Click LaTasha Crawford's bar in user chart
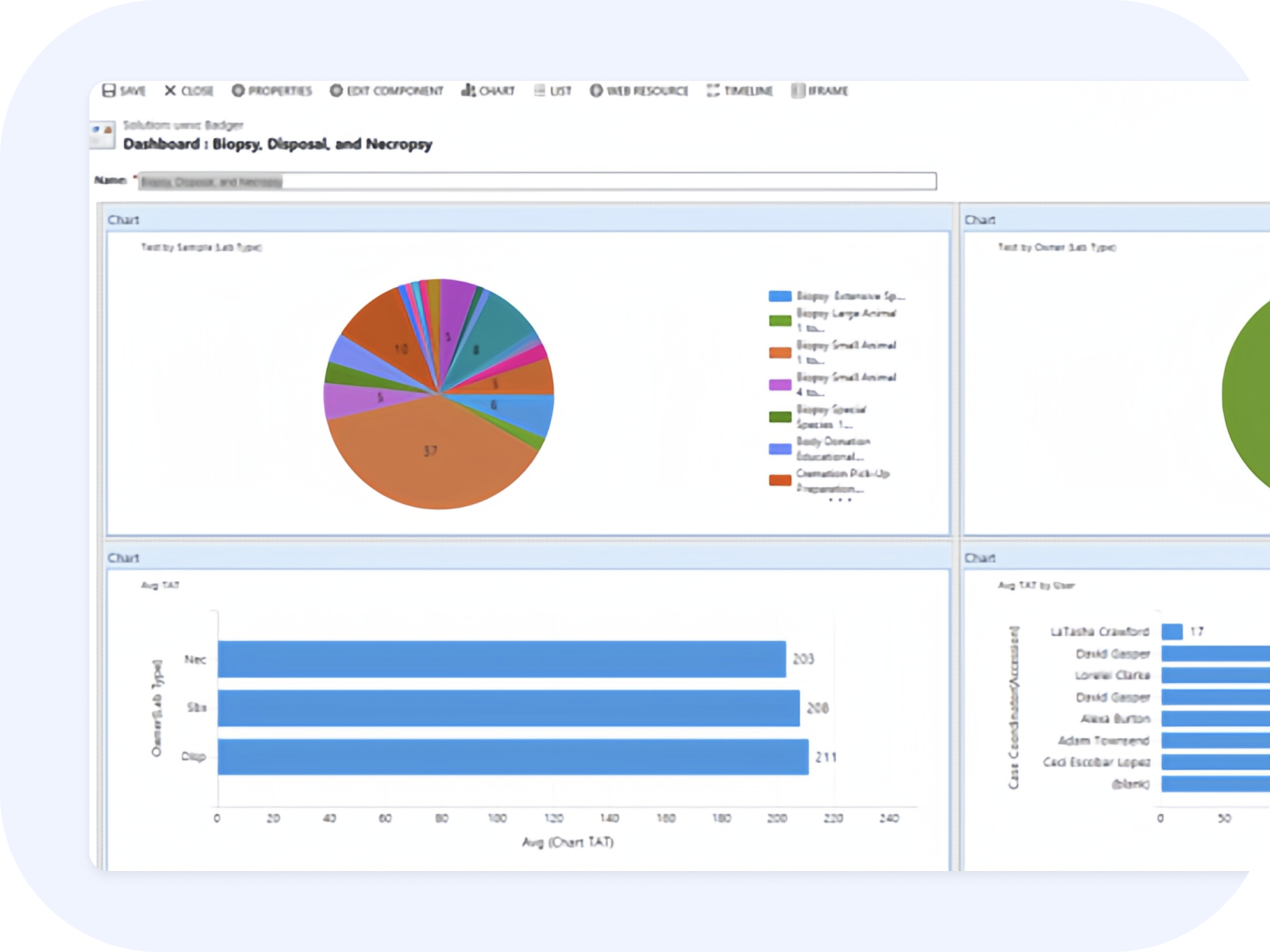Viewport: 1270px width, 952px height. point(1172,631)
